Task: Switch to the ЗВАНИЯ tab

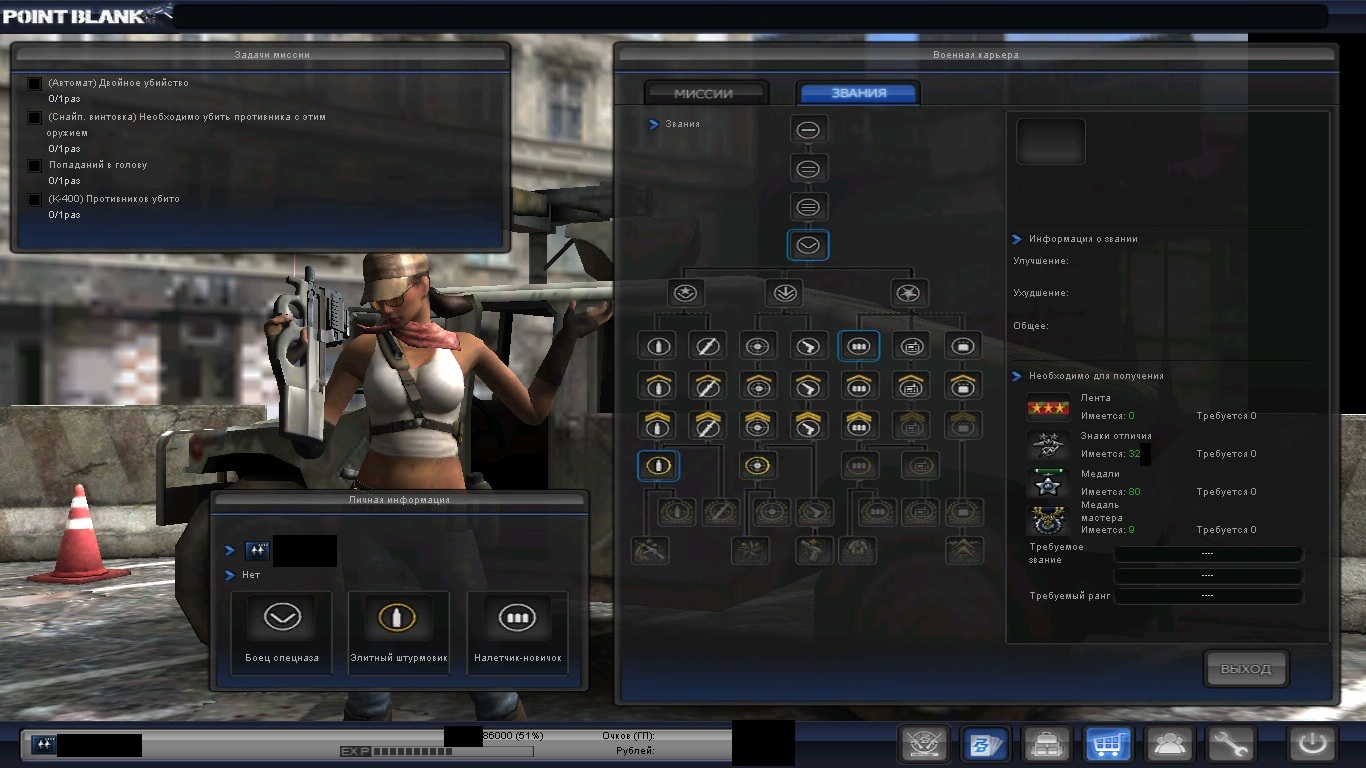Action: pyautogui.click(x=858, y=93)
